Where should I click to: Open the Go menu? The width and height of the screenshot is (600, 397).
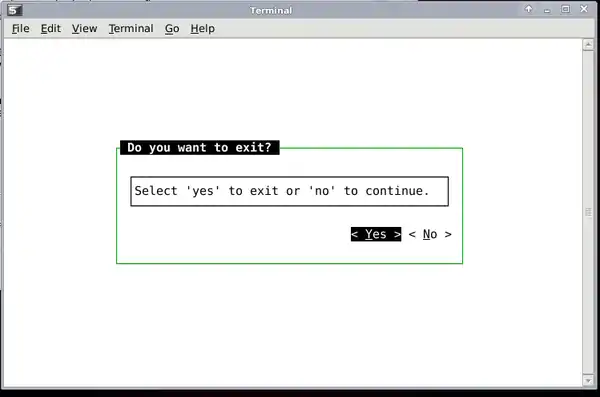(172, 29)
